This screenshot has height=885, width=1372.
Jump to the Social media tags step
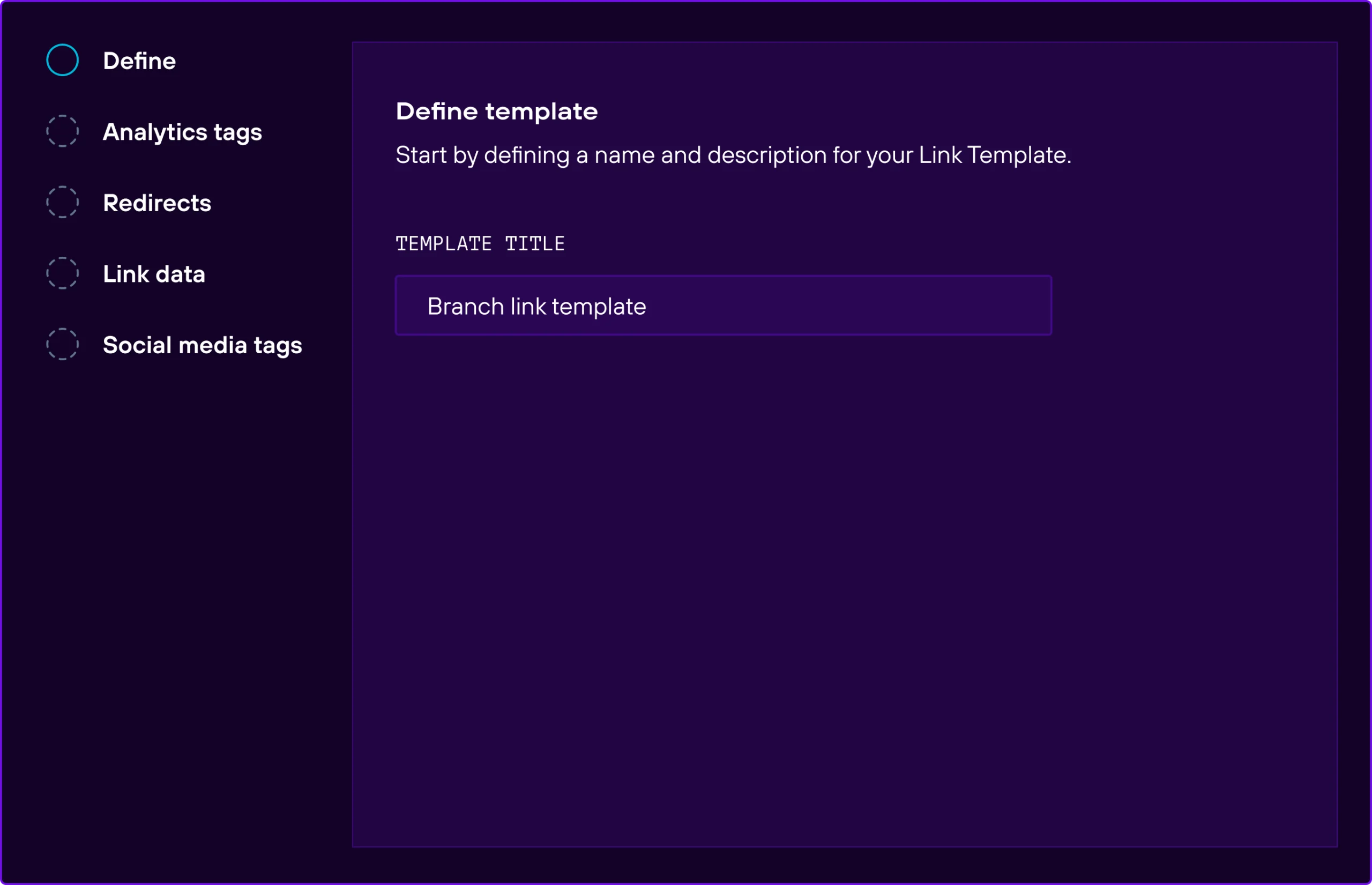(202, 345)
